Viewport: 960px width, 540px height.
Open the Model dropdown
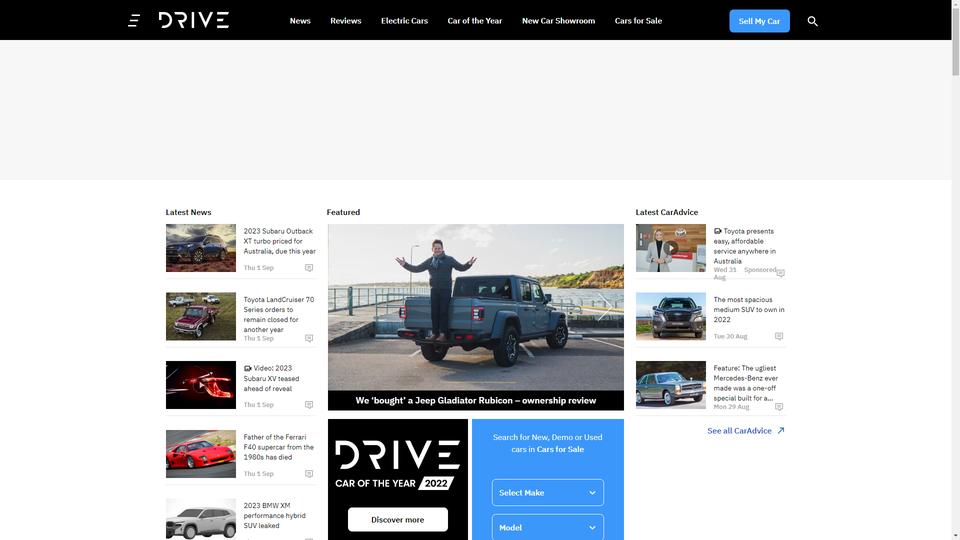point(547,527)
